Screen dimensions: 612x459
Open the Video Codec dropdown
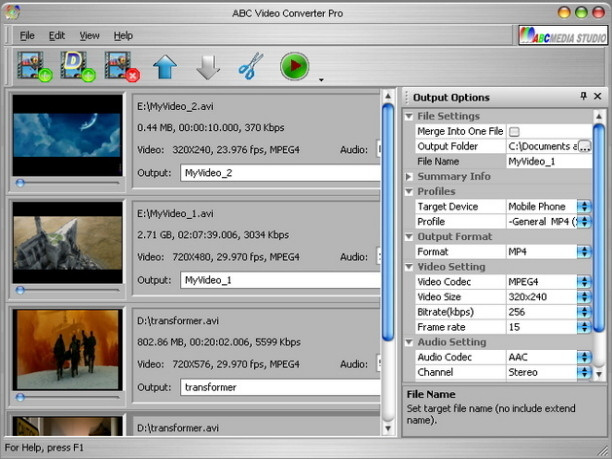tap(584, 282)
